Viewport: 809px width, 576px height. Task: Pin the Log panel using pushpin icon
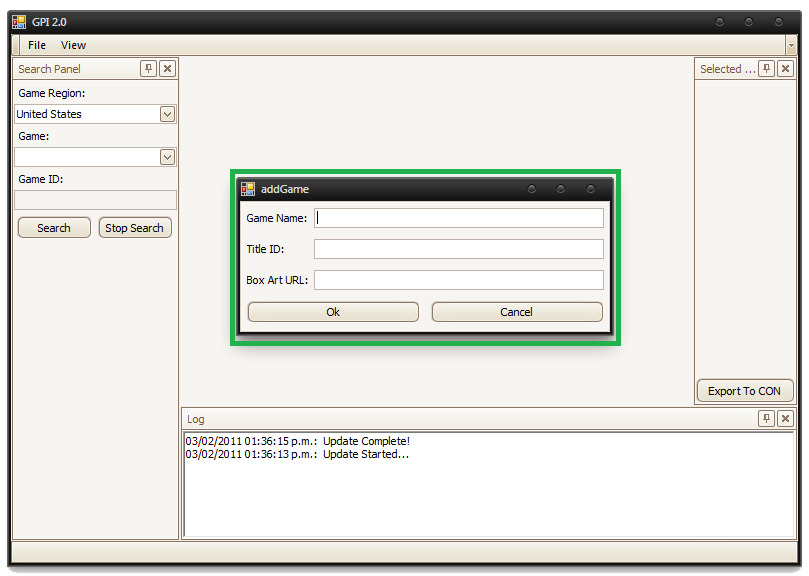tap(767, 419)
